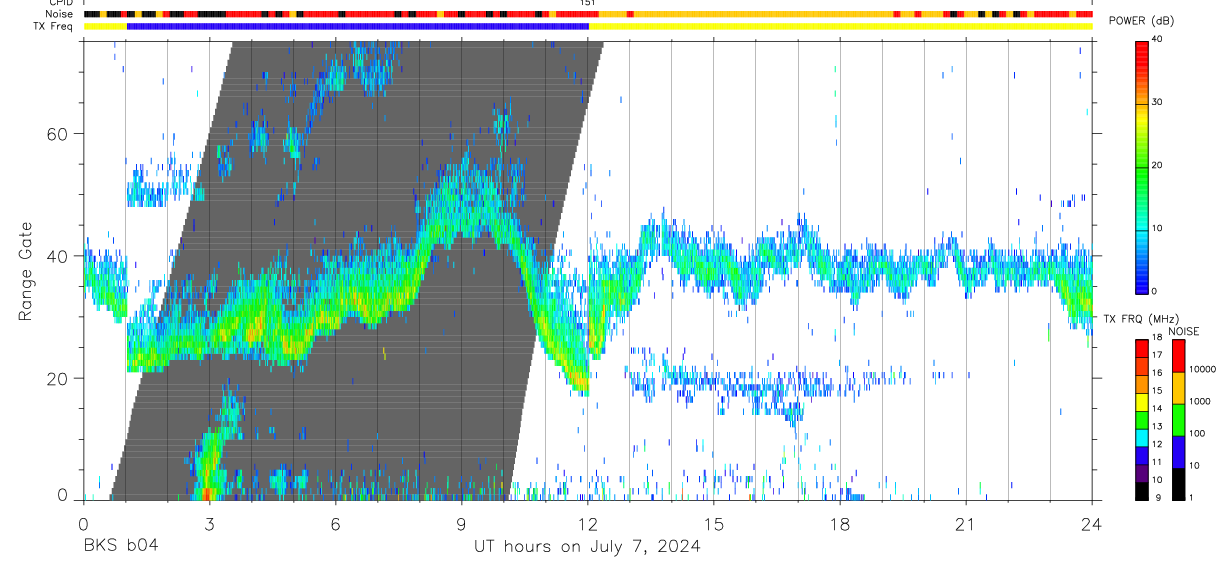Click the '30' tick on power colorbar

[1157, 102]
